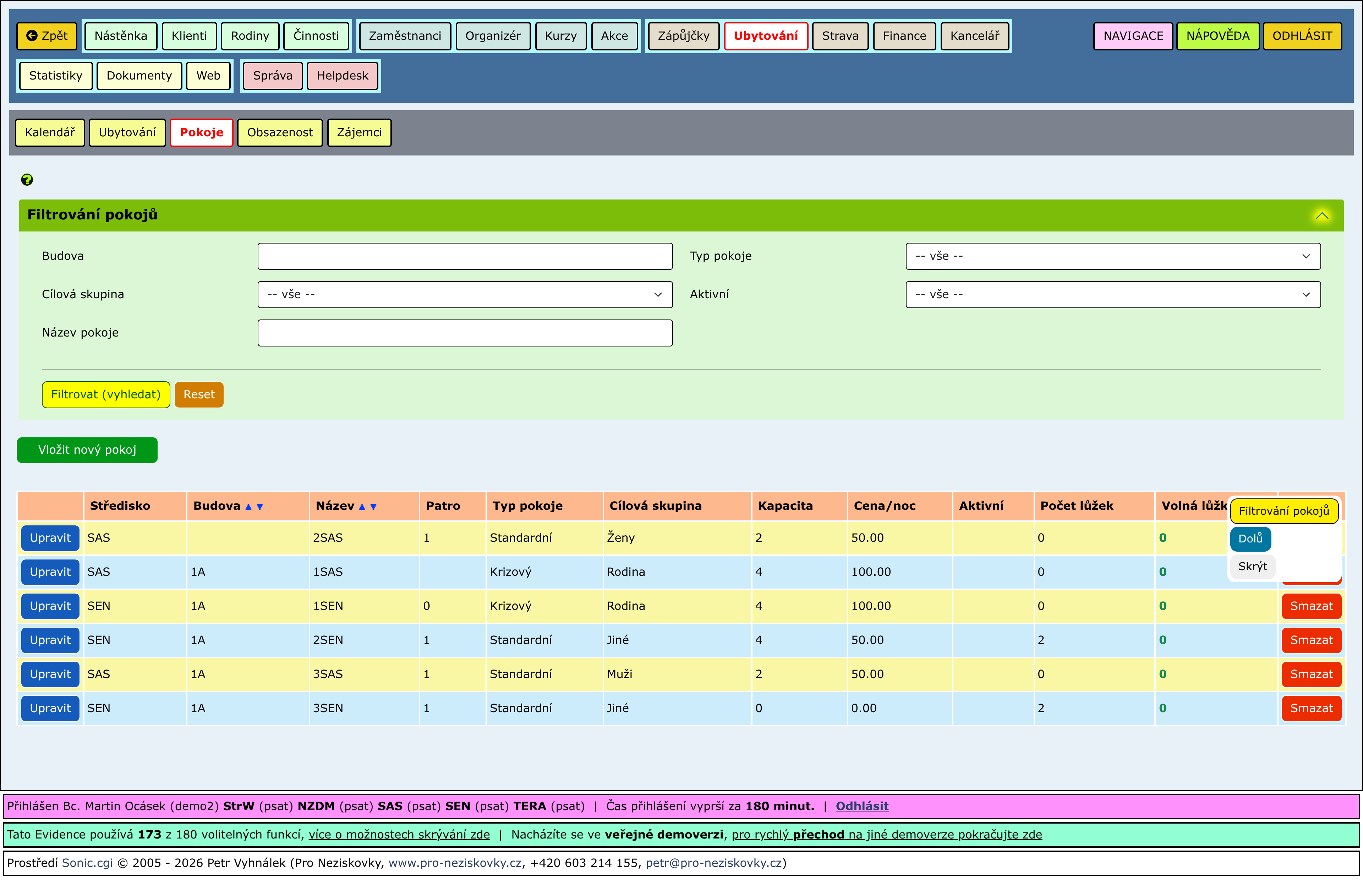Collapse the Filtrování pokojů panel chevron

pyautogui.click(x=1322, y=216)
